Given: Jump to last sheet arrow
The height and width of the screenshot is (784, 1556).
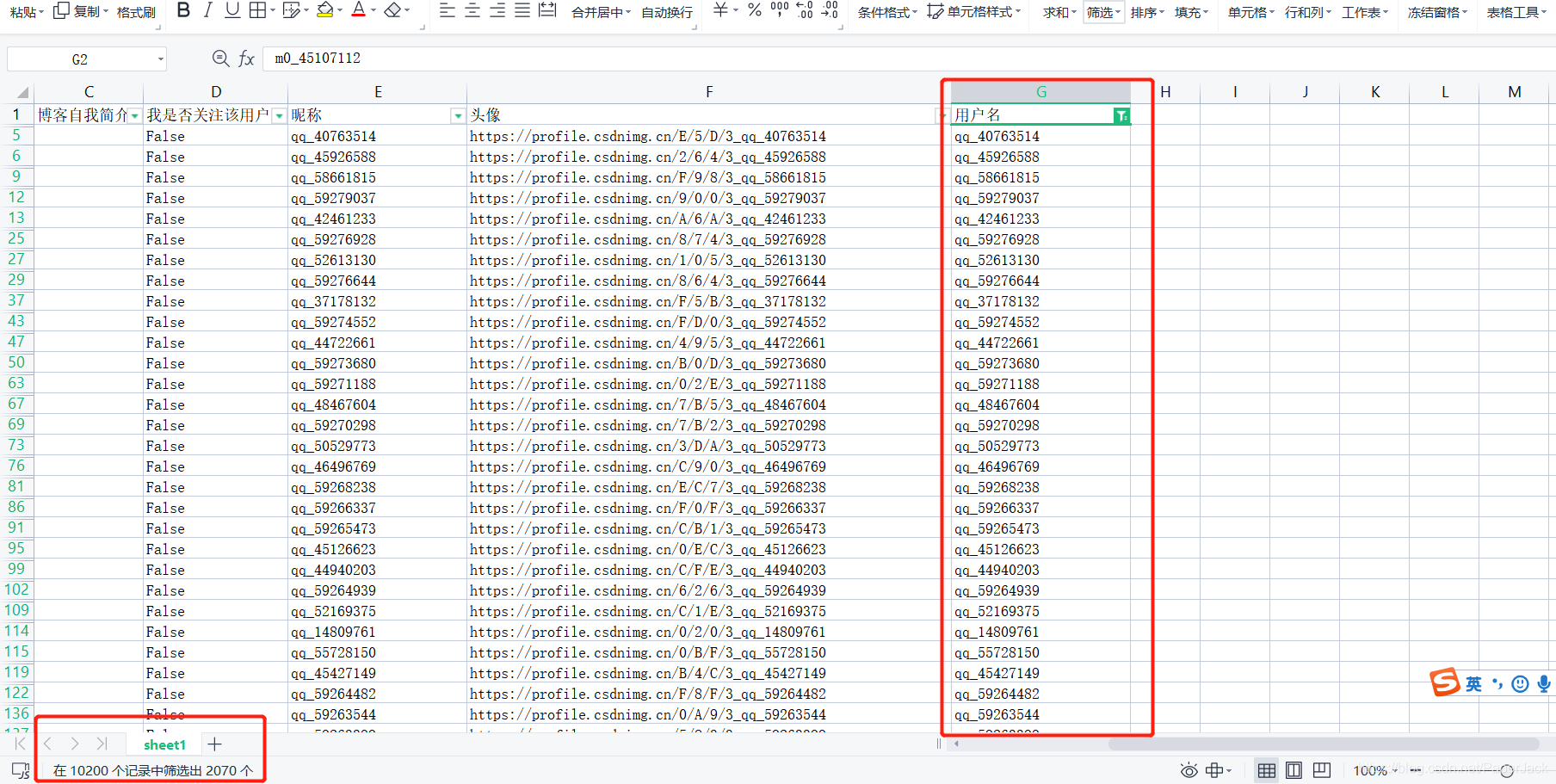Looking at the screenshot, I should point(102,744).
